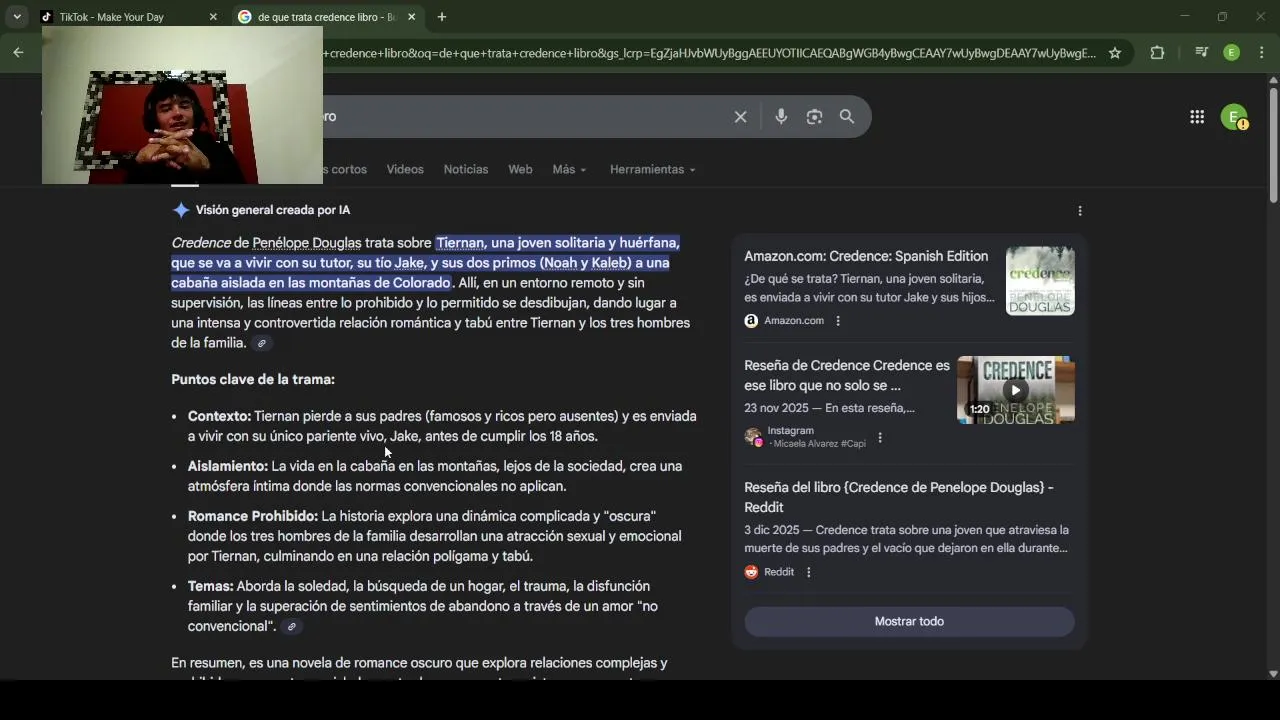Screen dimensions: 1280x720
Task: Open source link icon after first paragraph
Action: (x=261, y=343)
